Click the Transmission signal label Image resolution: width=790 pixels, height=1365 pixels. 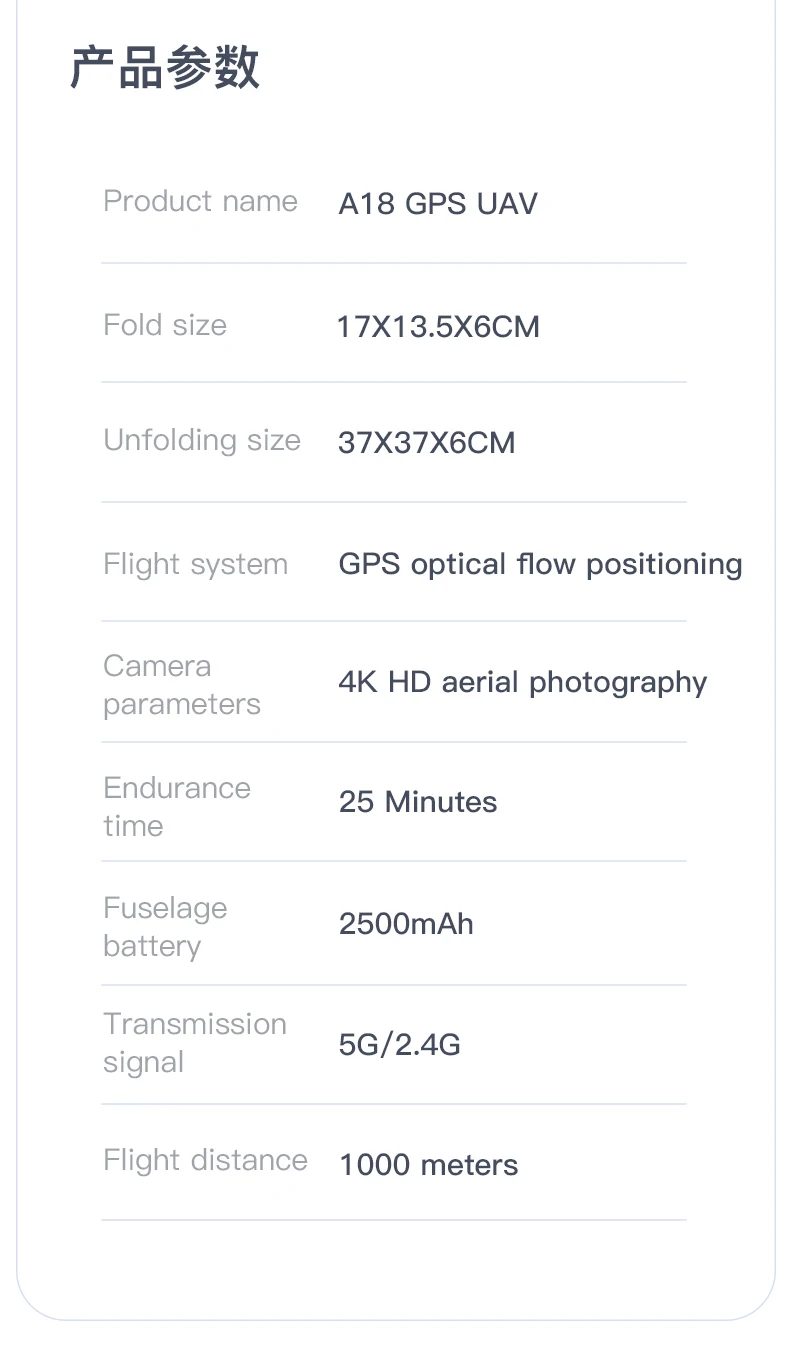coord(194,1043)
